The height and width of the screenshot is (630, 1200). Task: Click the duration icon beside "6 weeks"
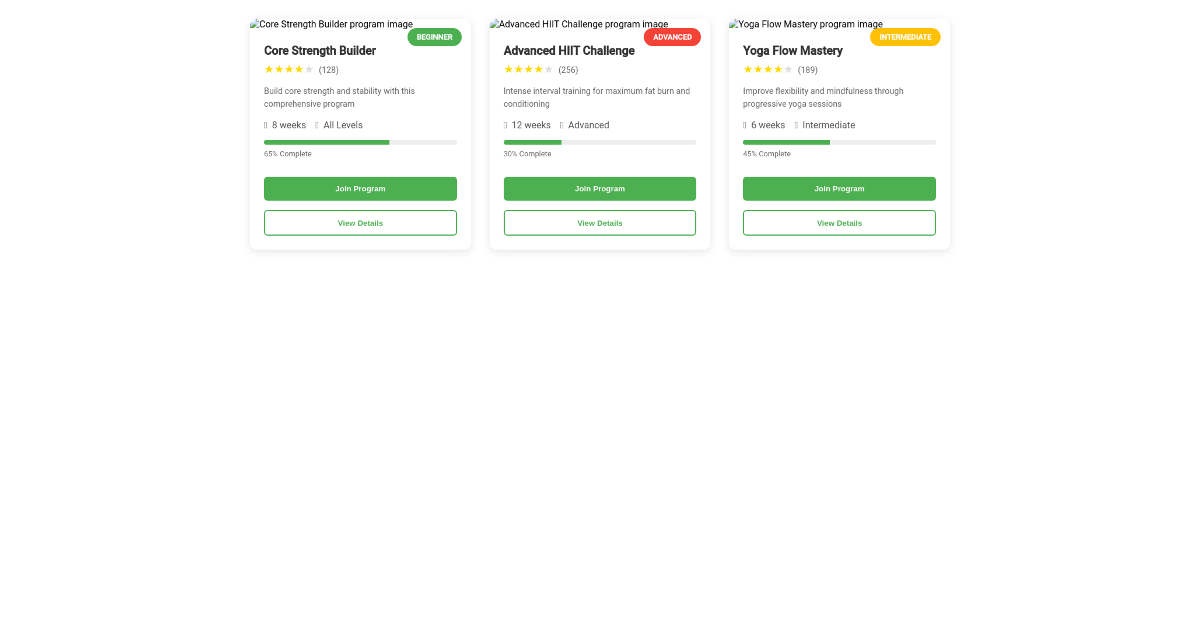coord(746,125)
